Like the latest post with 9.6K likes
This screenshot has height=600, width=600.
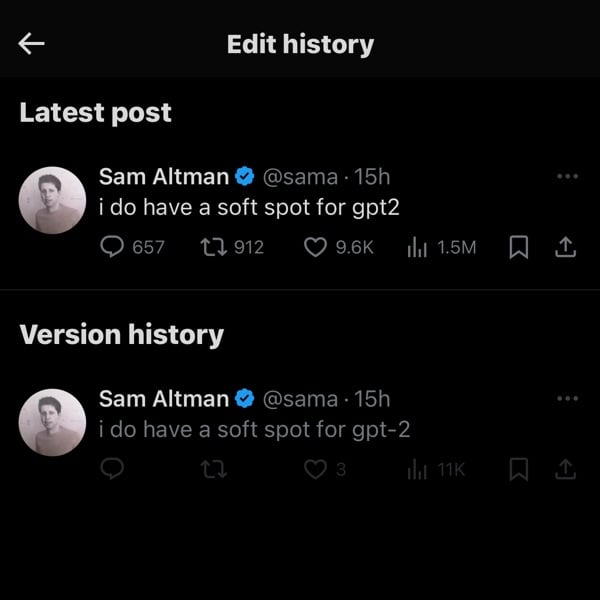coord(316,246)
